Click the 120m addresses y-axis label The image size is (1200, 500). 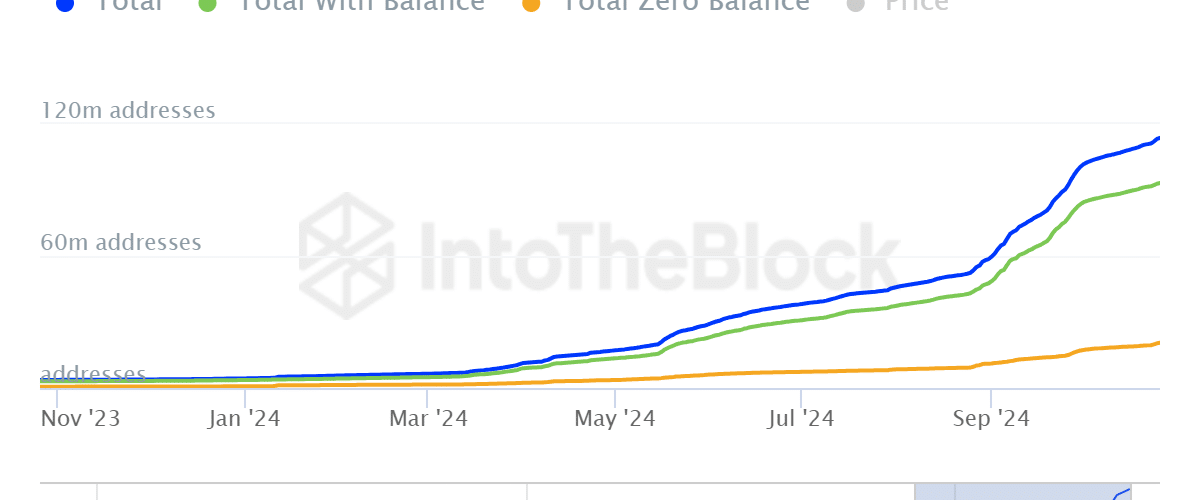[128, 110]
